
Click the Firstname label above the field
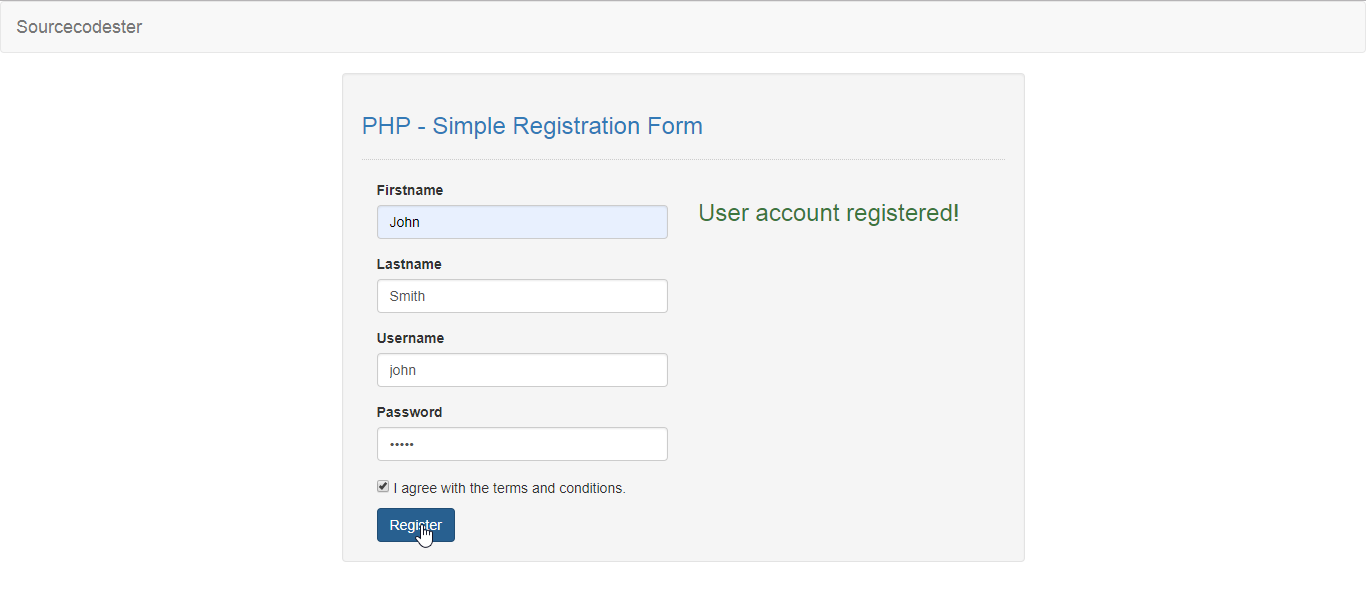tap(410, 189)
